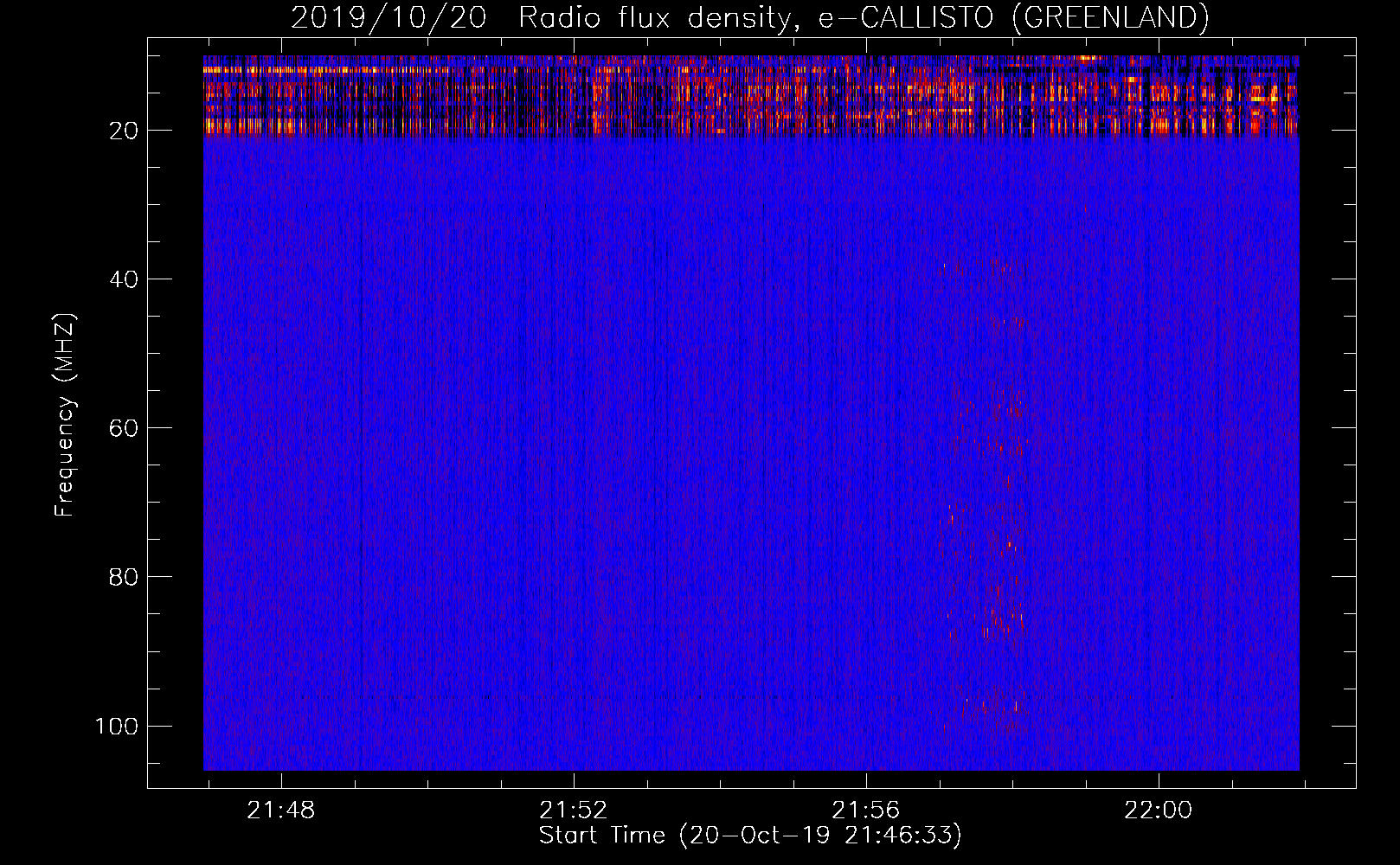Click the 21:56 time tick label
Viewport: 1400px width, 865px height.
(x=866, y=811)
